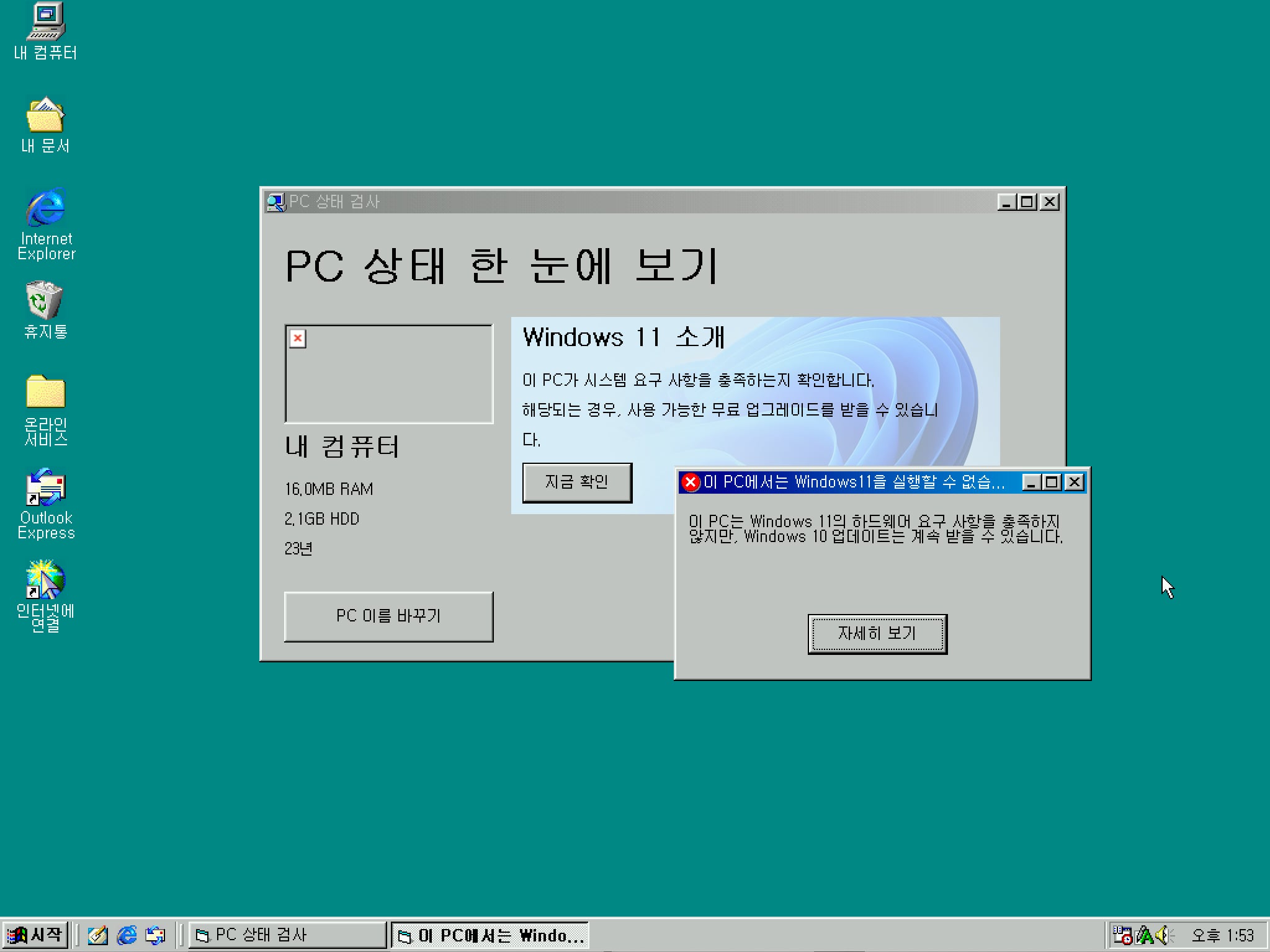The image size is (1270, 952).
Task: Show desktop via quick launch icon
Action: pyautogui.click(x=97, y=935)
